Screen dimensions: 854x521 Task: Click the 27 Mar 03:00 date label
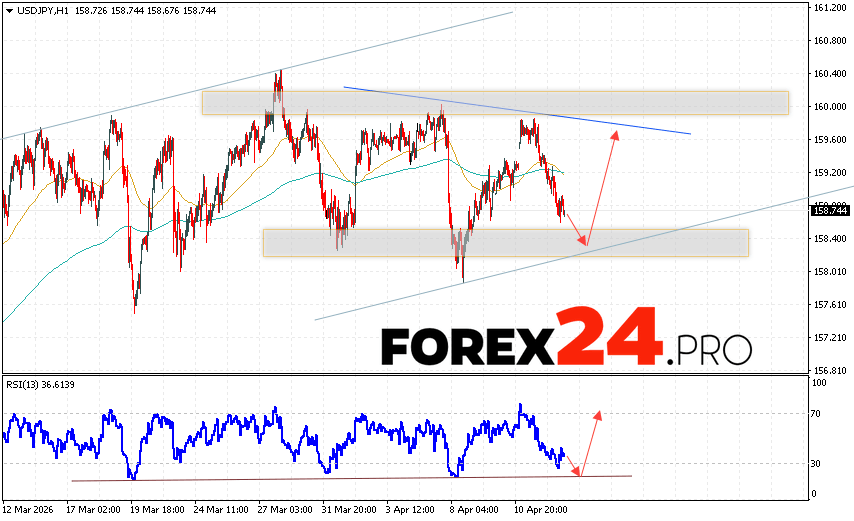pos(284,508)
